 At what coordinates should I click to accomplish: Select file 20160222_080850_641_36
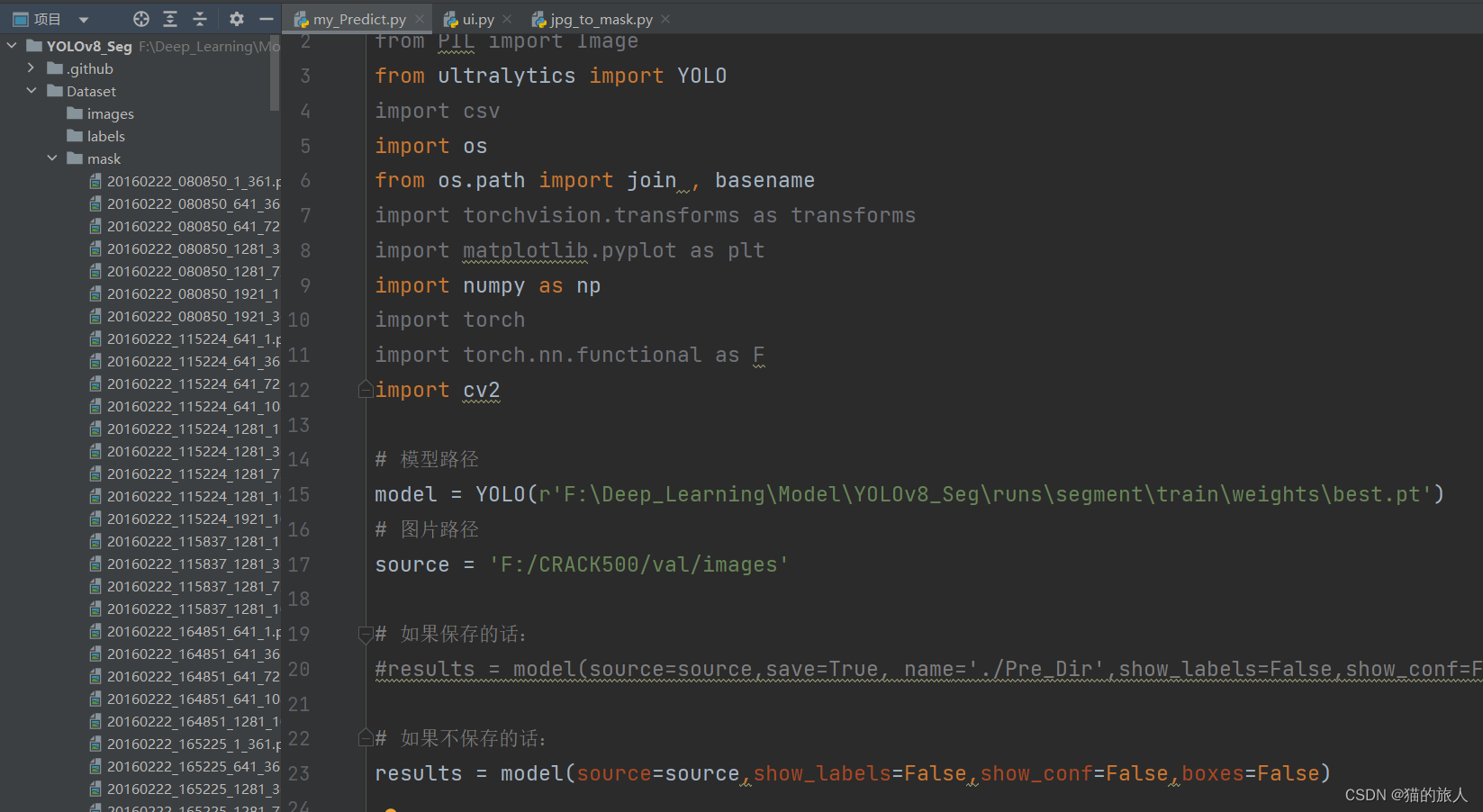[x=194, y=203]
